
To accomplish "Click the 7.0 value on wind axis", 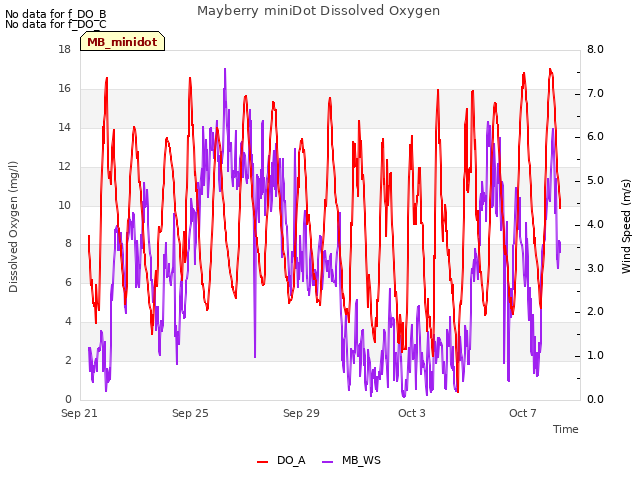I will (596, 93).
